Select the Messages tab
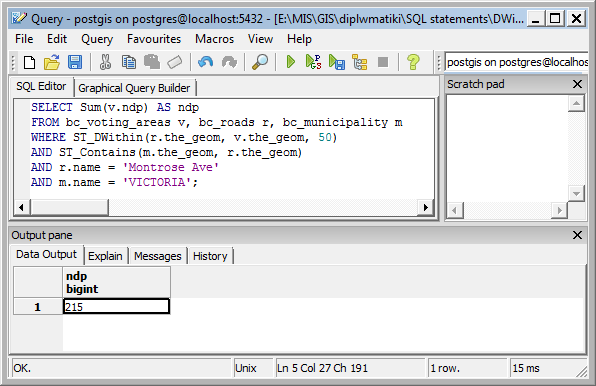This screenshot has height=386, width=596. (x=158, y=256)
